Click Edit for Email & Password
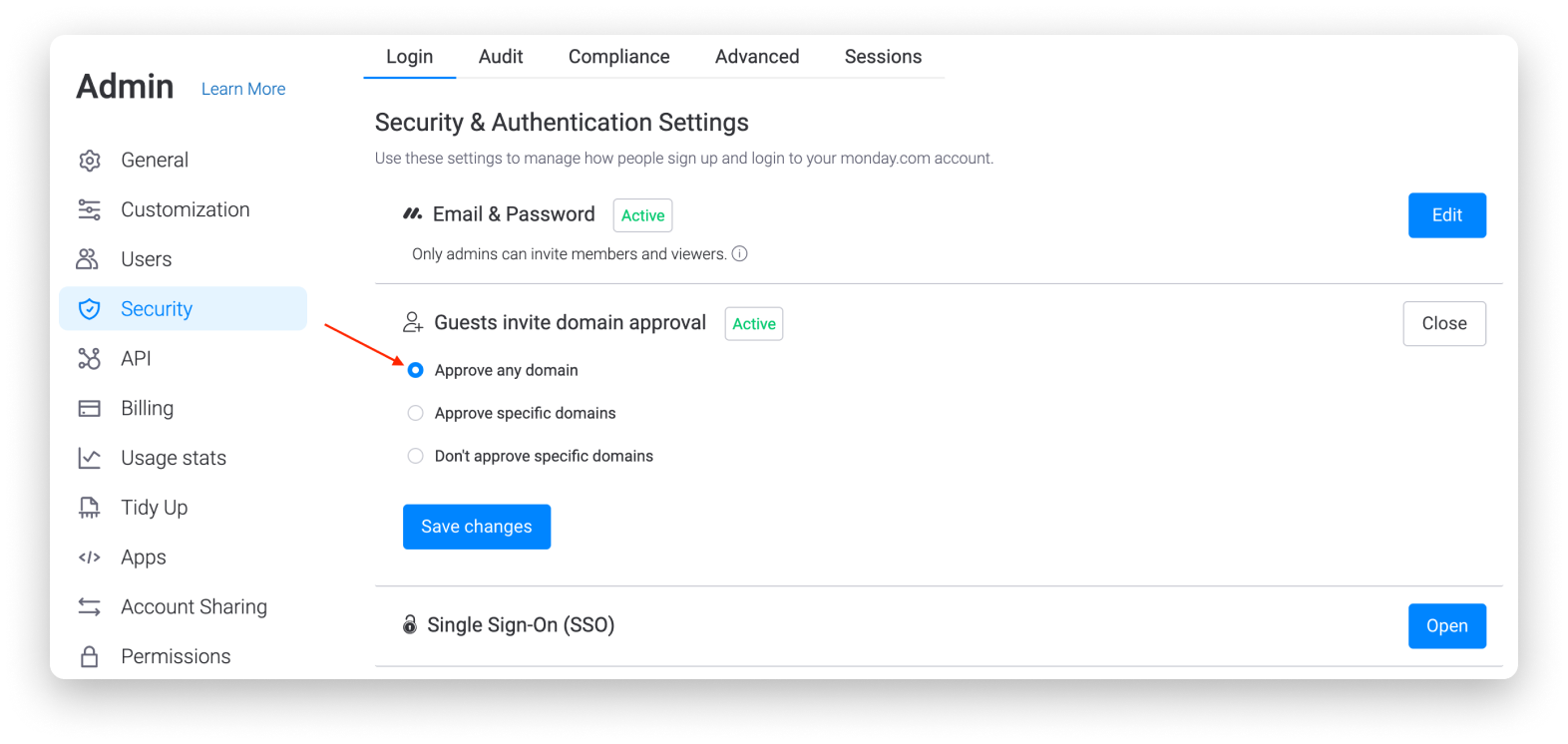The height and width of the screenshot is (744, 1568). (x=1447, y=215)
